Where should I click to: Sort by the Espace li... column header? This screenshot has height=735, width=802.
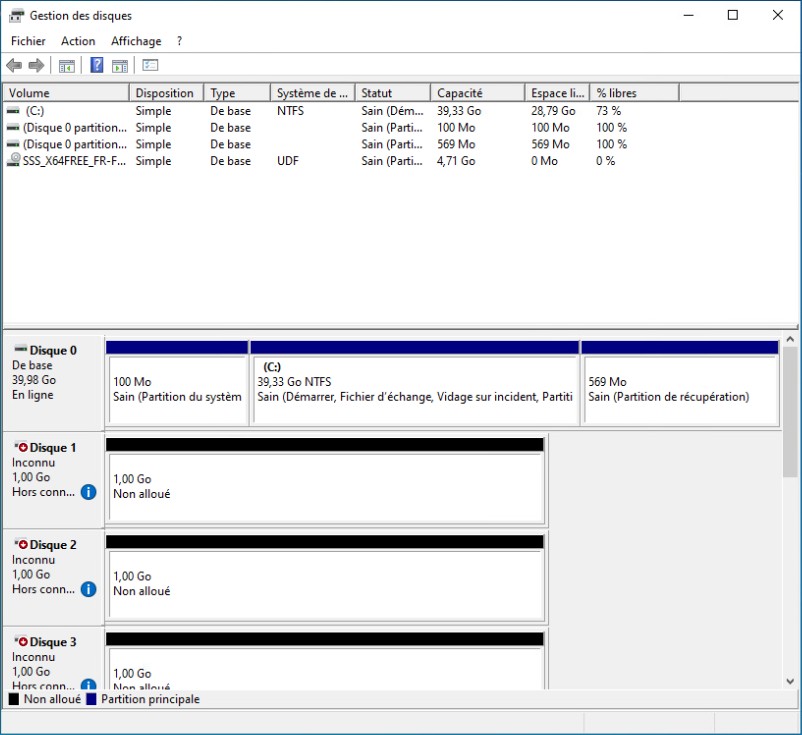pyautogui.click(x=557, y=93)
